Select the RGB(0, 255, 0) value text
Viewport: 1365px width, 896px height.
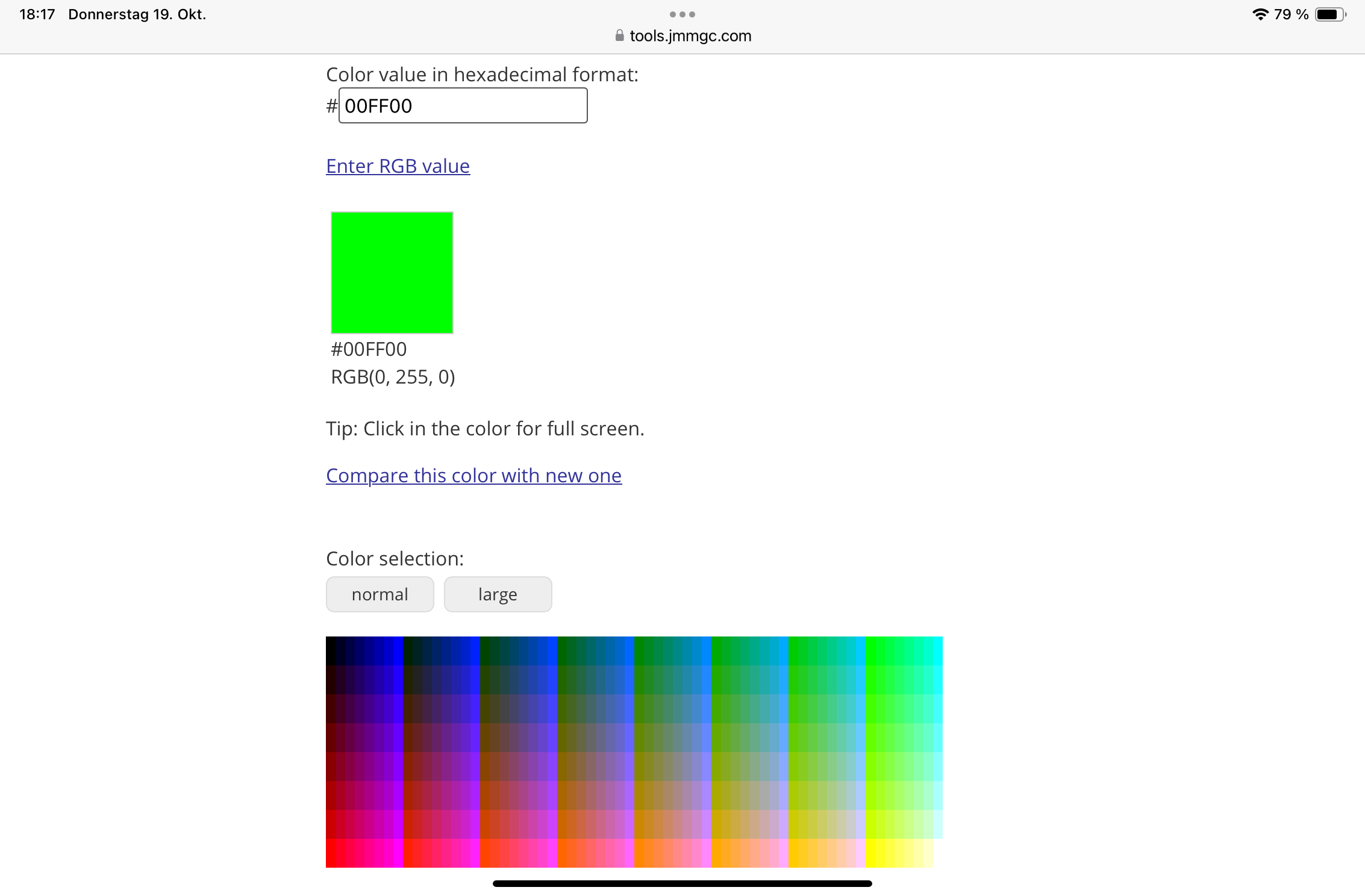393,377
